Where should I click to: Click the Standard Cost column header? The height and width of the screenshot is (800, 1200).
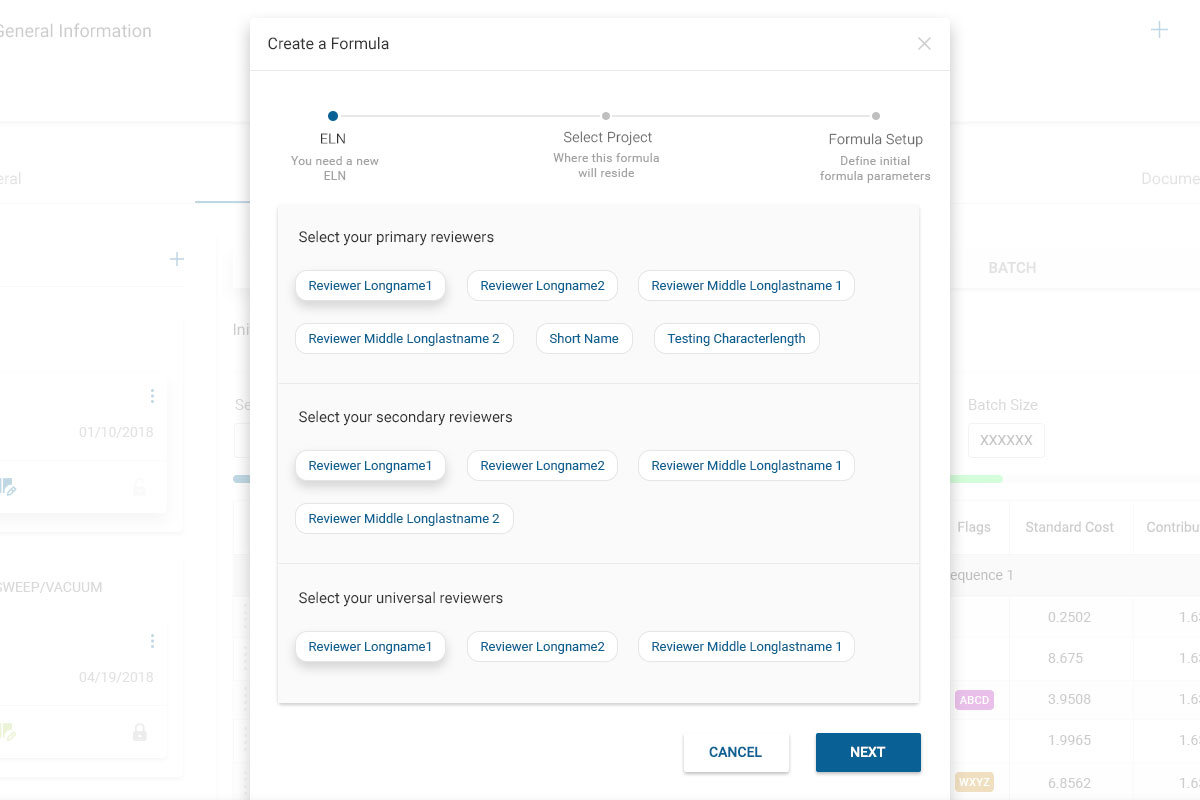tap(1069, 527)
